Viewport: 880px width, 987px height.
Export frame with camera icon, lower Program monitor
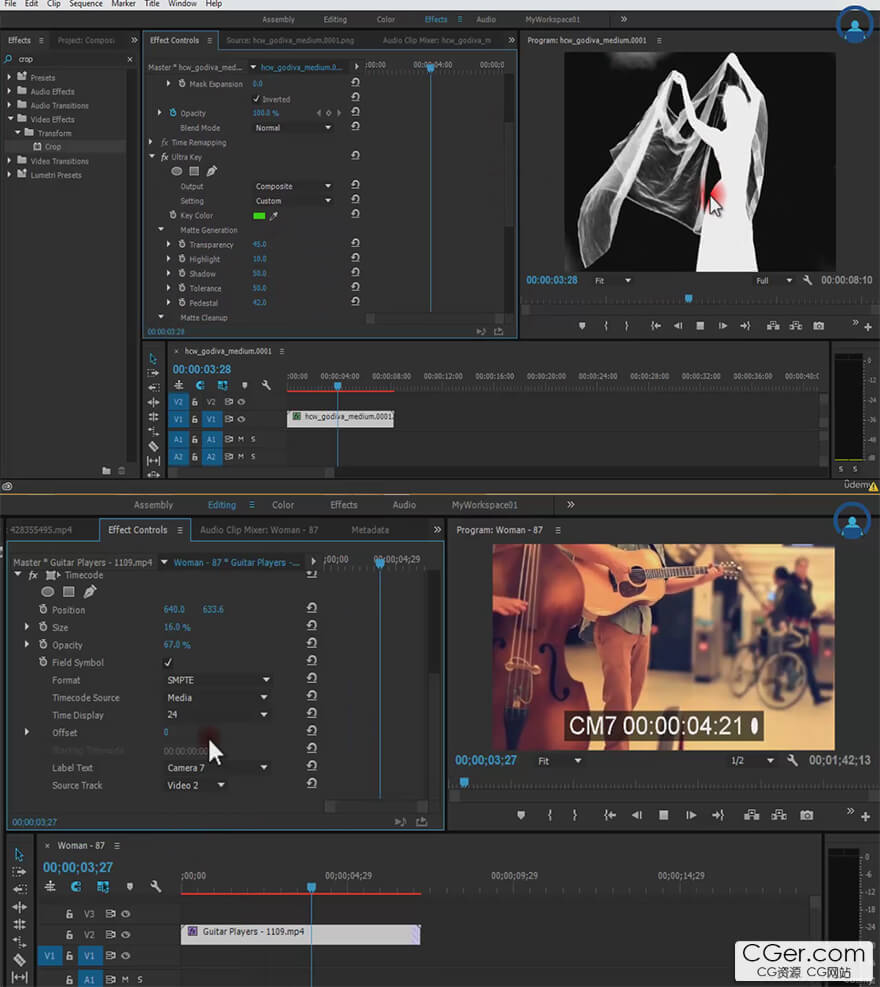point(806,815)
